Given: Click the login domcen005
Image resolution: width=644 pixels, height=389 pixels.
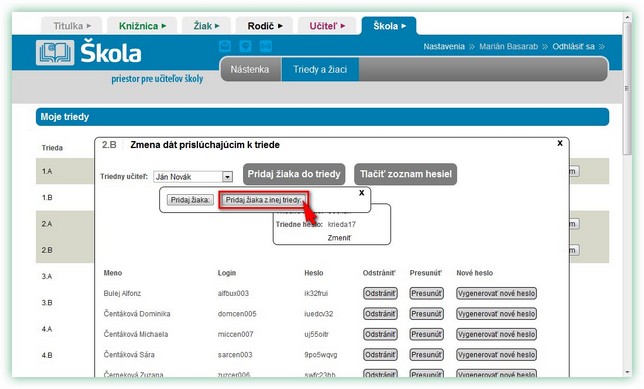Looking at the screenshot, I should (237, 314).
